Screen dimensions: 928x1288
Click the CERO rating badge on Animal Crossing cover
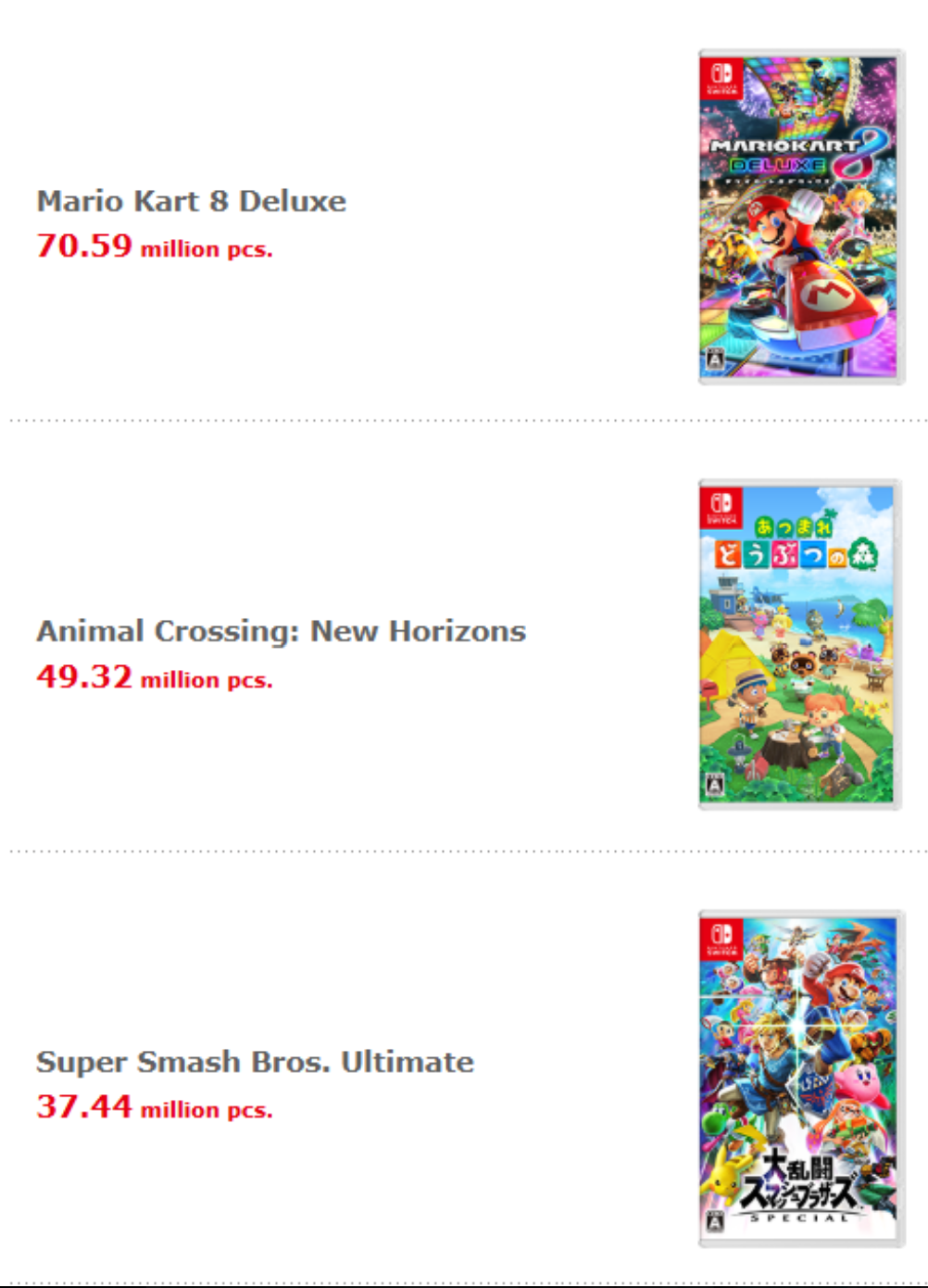(x=715, y=785)
